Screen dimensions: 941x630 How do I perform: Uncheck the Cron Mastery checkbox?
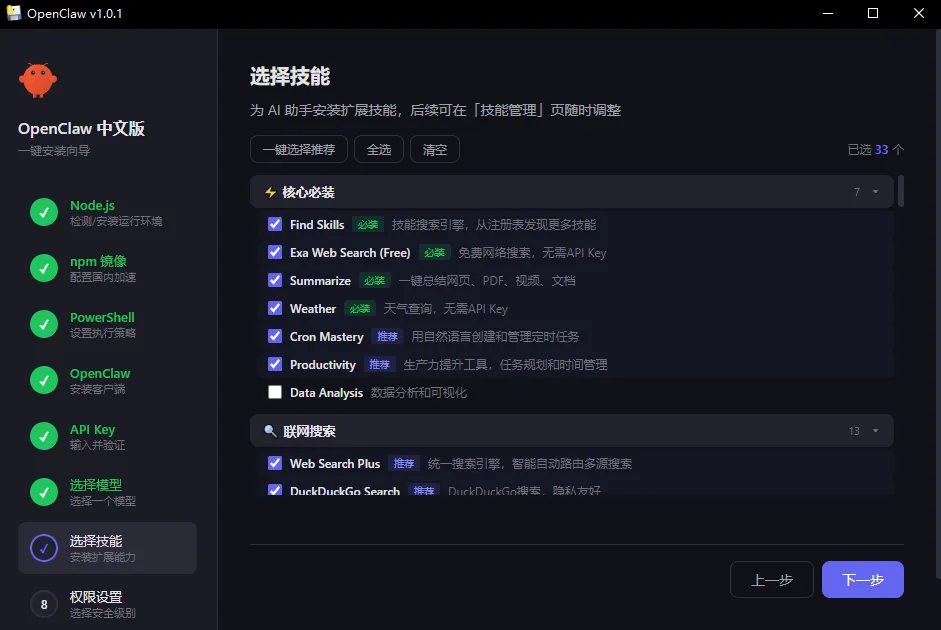(x=275, y=336)
